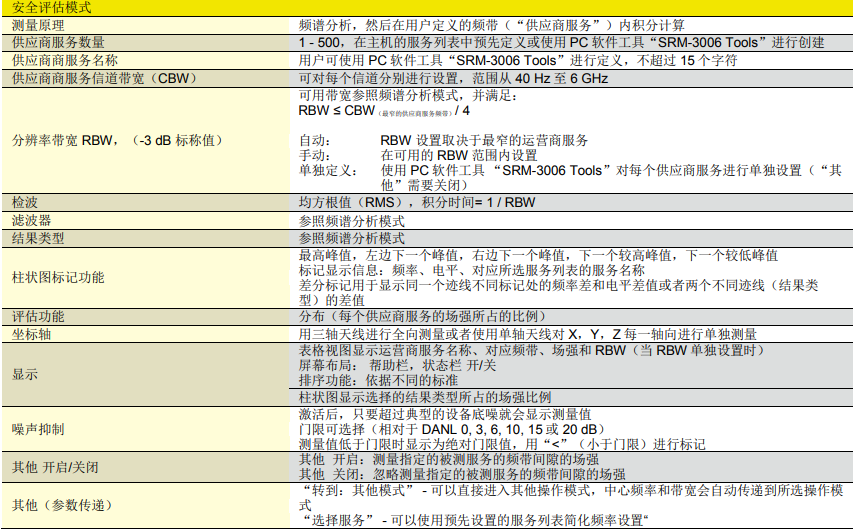Viewport: 855px width, 532px height.
Task: Select the 分辨率带宽 RBW row label
Action: [x=115, y=140]
